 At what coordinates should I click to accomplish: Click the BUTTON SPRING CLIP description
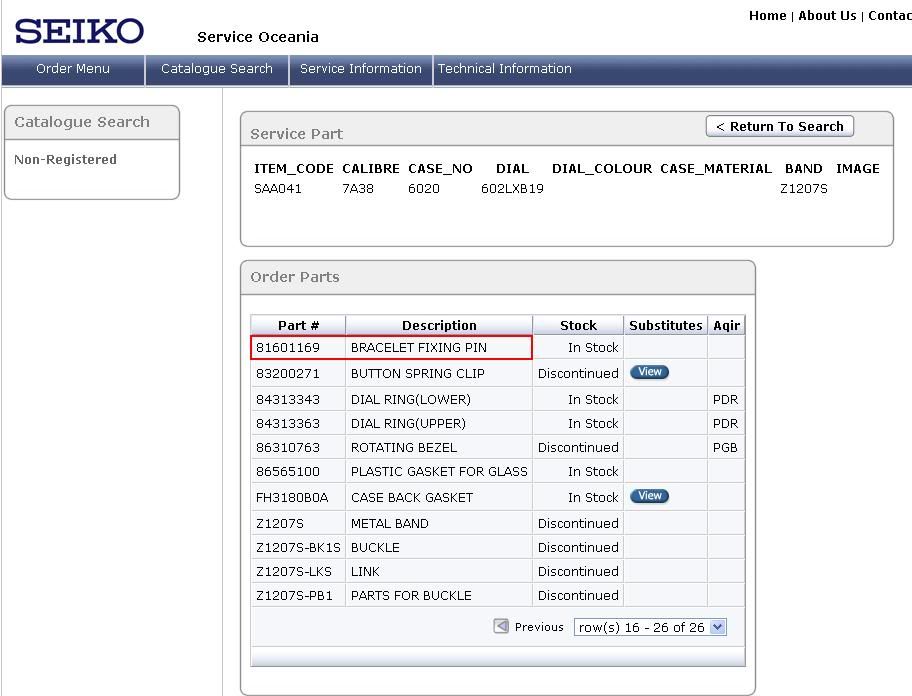(x=418, y=373)
